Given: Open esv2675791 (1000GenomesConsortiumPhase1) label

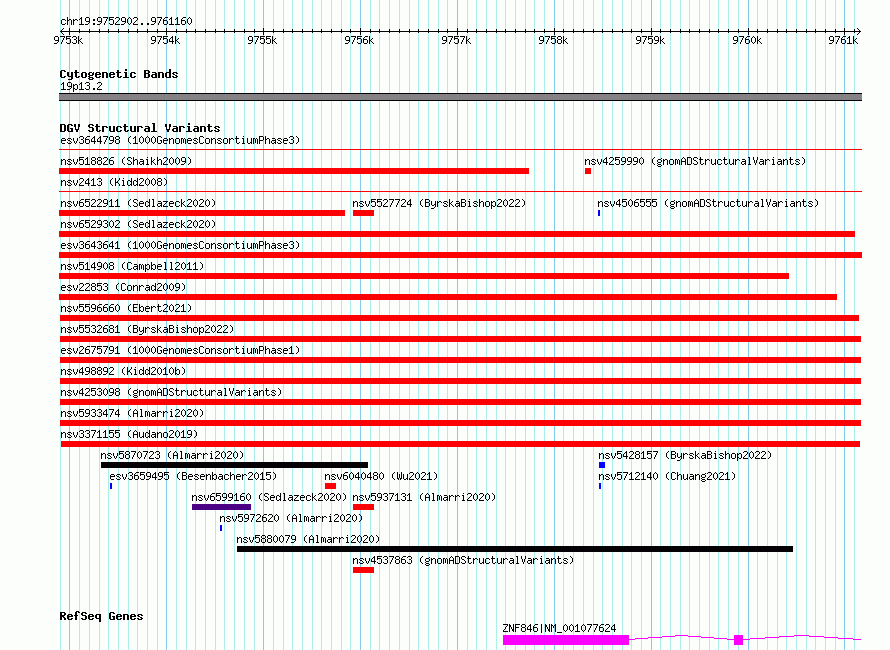Looking at the screenshot, I should click(180, 350).
